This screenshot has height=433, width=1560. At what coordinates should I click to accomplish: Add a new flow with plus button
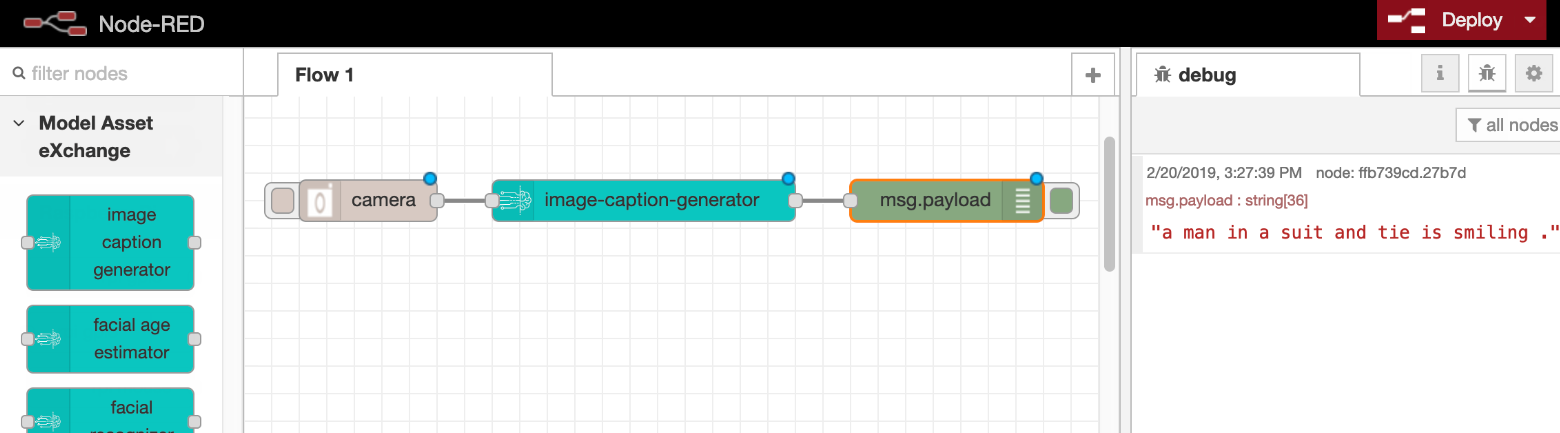(x=1093, y=75)
